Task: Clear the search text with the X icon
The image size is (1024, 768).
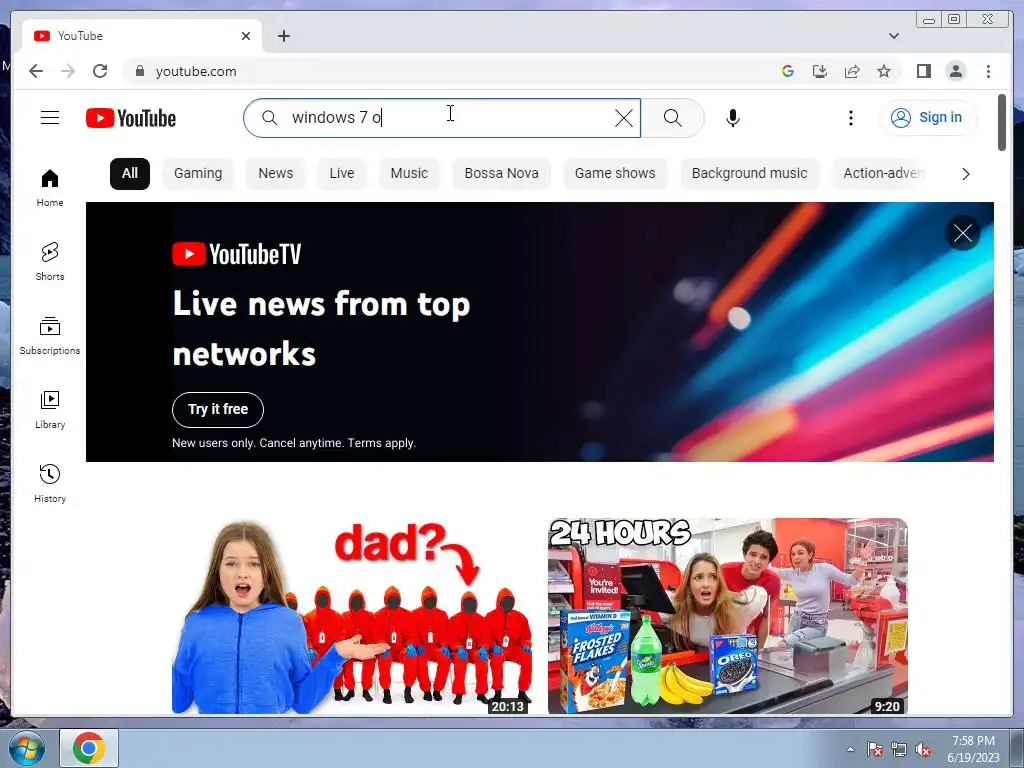Action: click(x=624, y=118)
